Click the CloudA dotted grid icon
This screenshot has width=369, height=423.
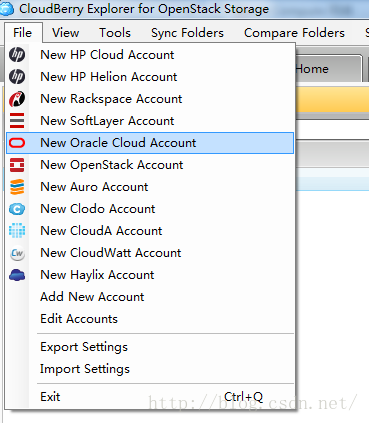(17, 231)
